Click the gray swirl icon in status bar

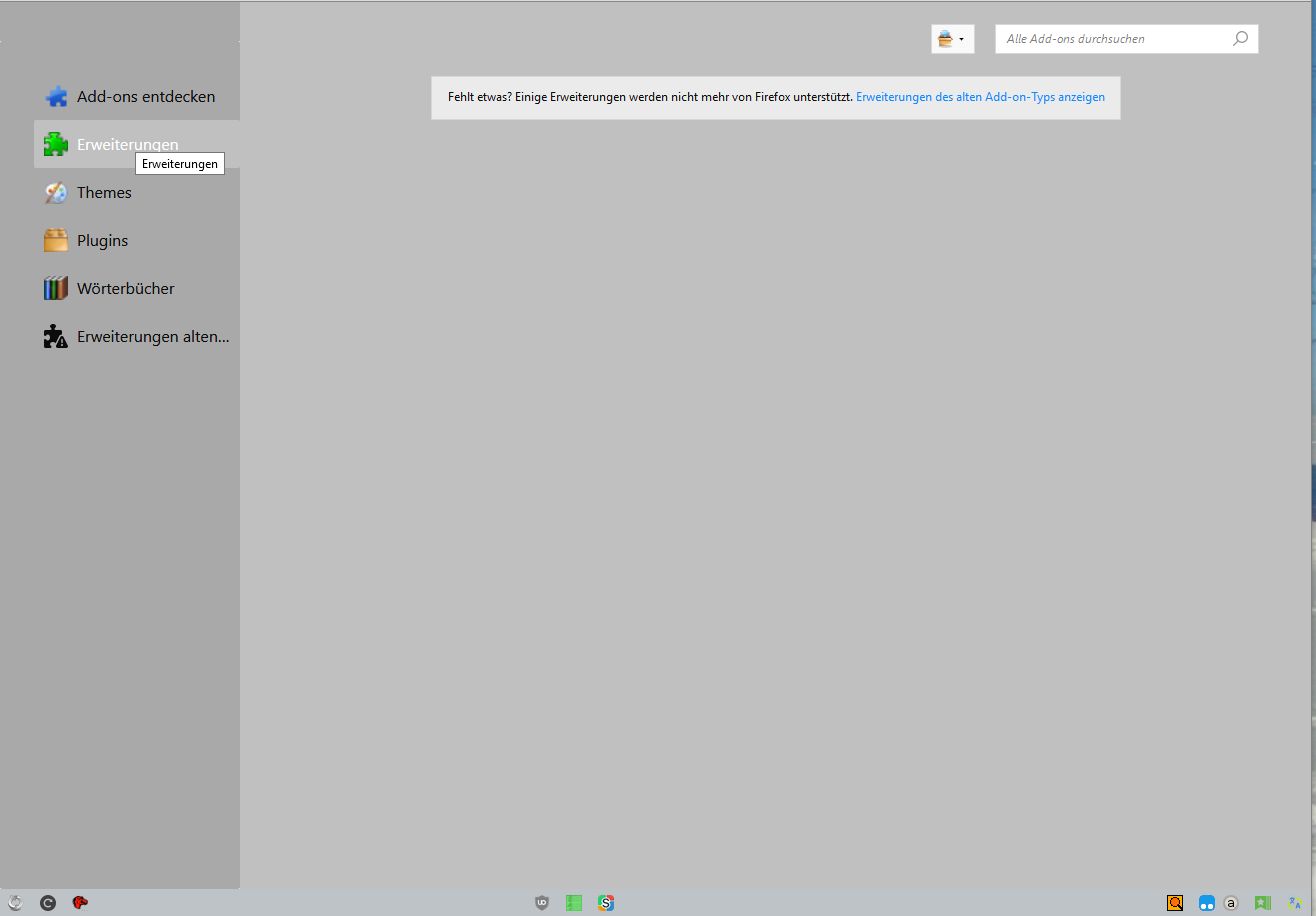click(x=15, y=903)
